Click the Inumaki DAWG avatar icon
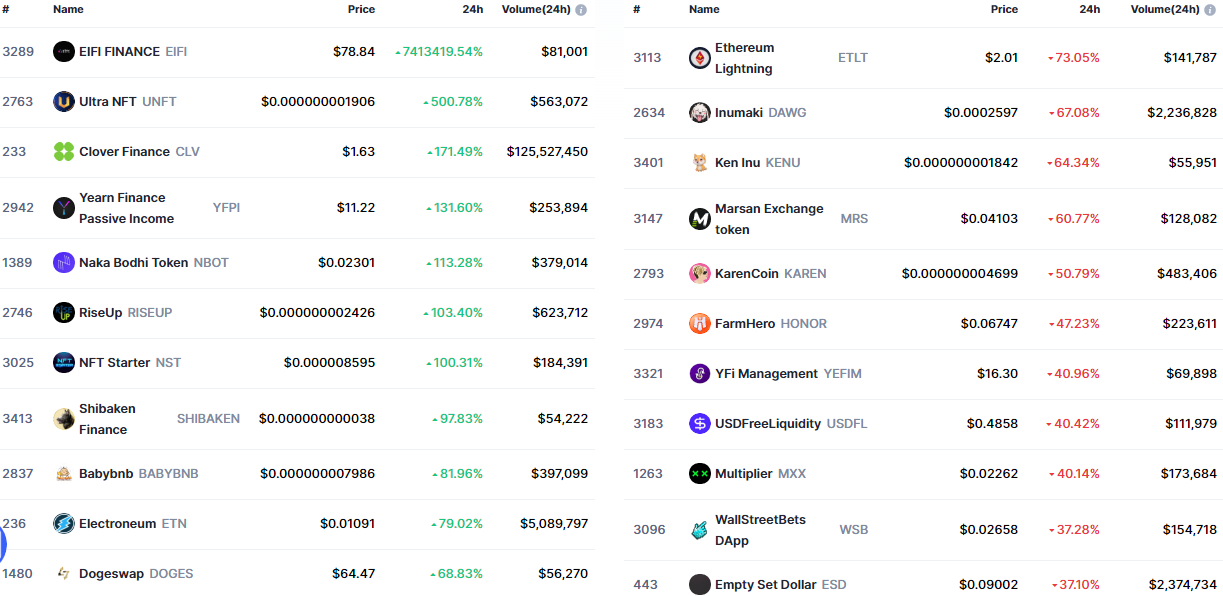 coord(700,112)
